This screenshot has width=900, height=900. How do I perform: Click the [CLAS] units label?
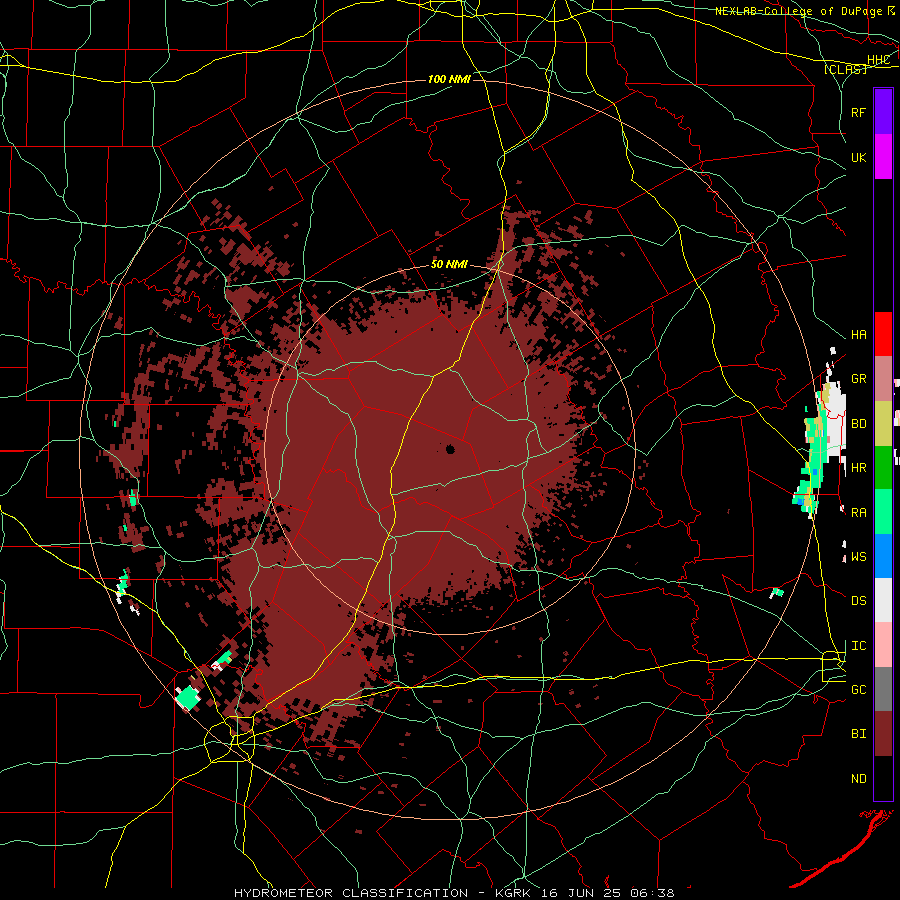845,69
